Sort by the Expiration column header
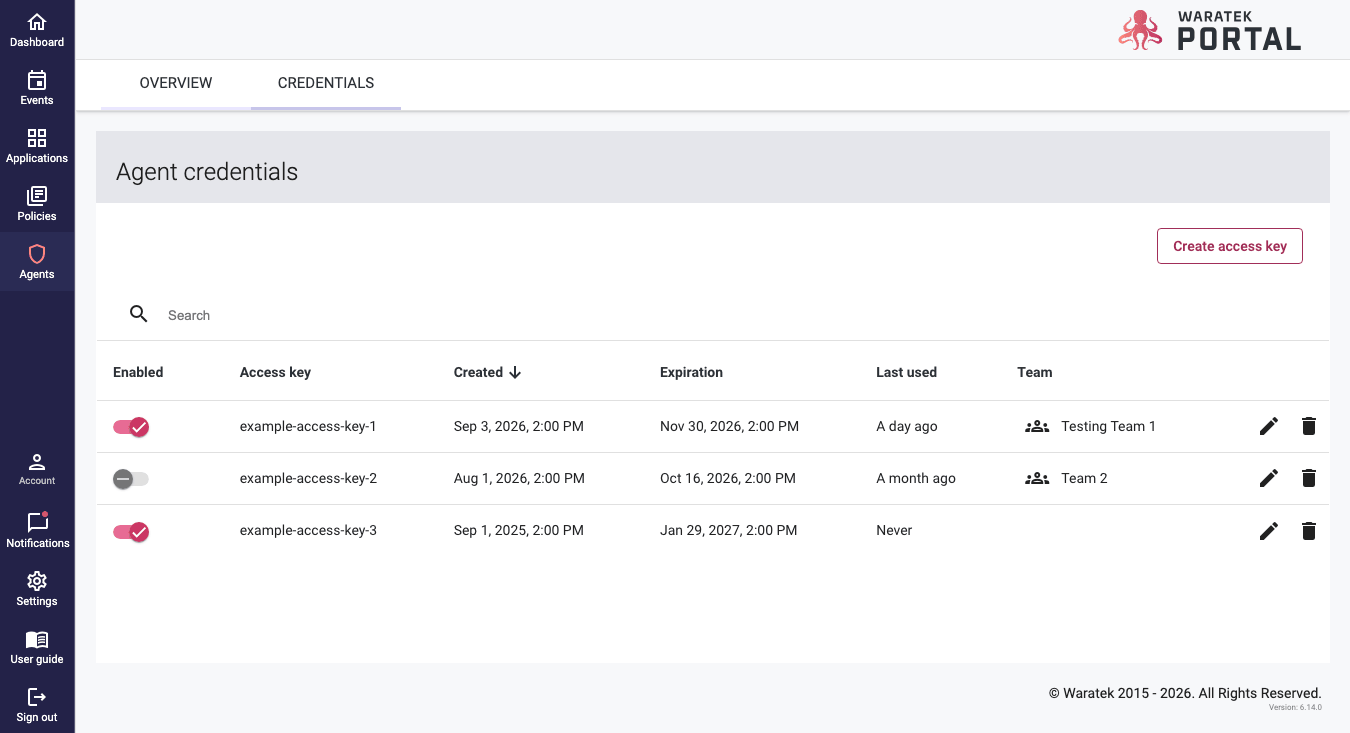This screenshot has width=1350, height=733. (x=691, y=372)
